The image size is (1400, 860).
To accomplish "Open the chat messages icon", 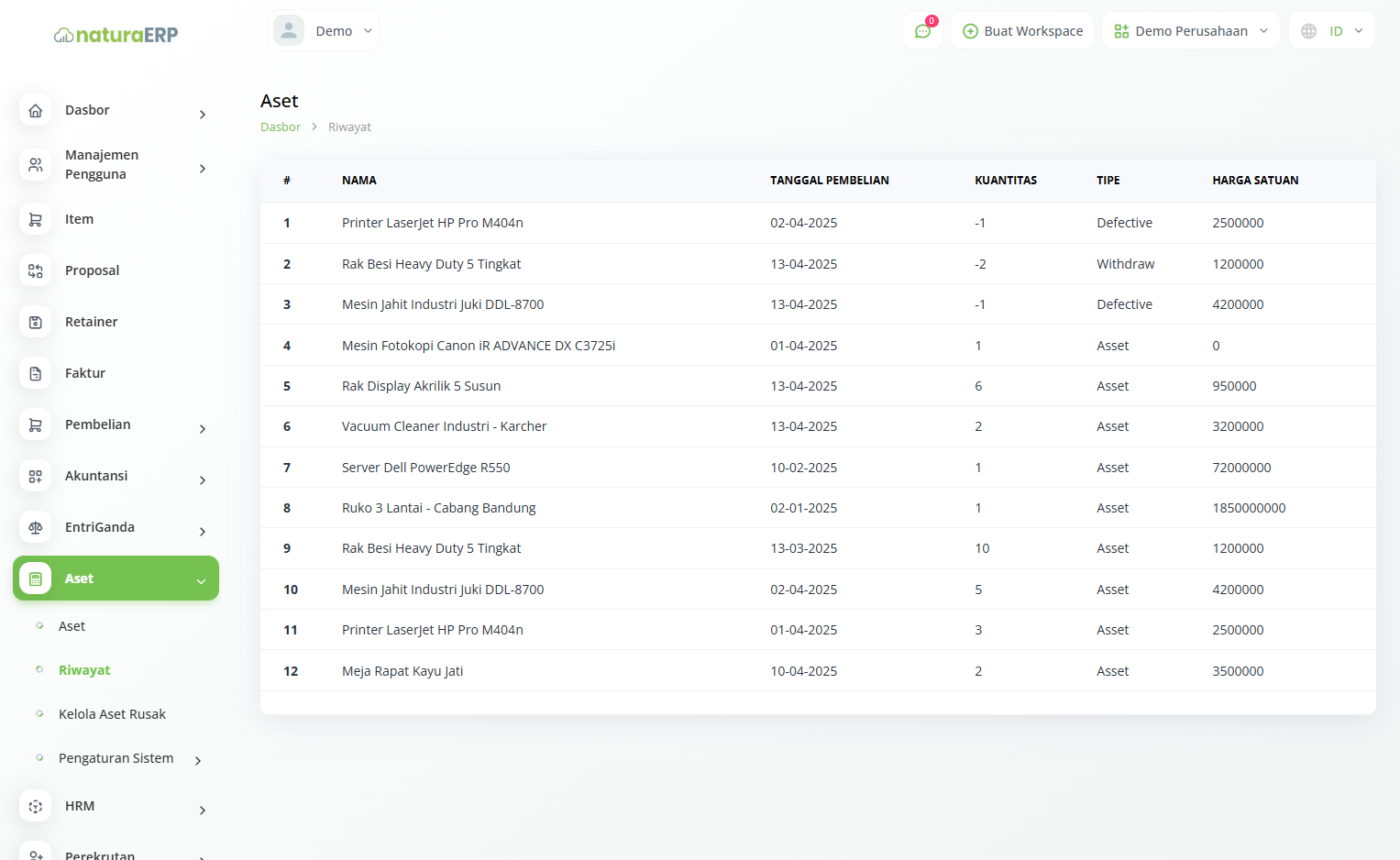I will pyautogui.click(x=923, y=31).
